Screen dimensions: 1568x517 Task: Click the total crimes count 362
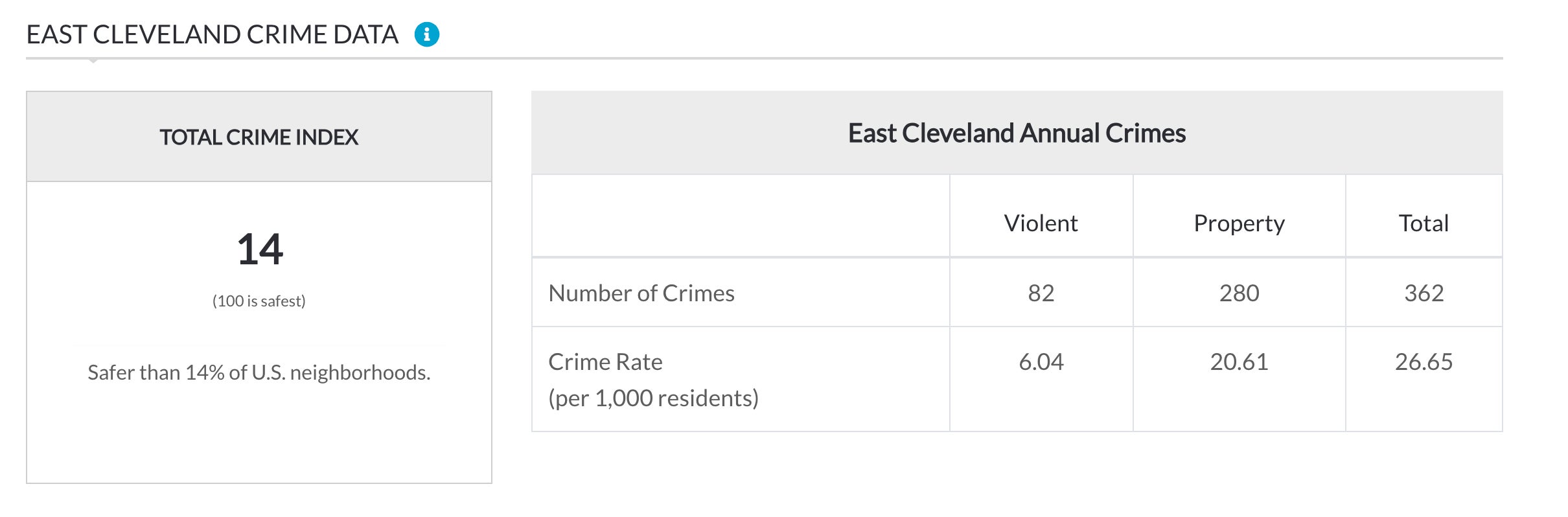(x=1424, y=293)
